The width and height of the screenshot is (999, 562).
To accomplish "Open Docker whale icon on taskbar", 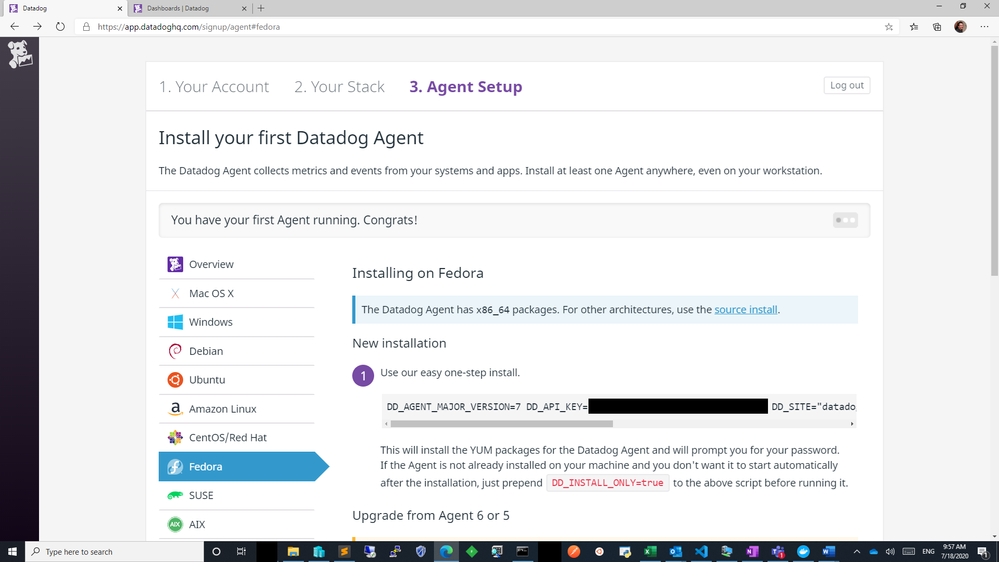I will click(803, 552).
